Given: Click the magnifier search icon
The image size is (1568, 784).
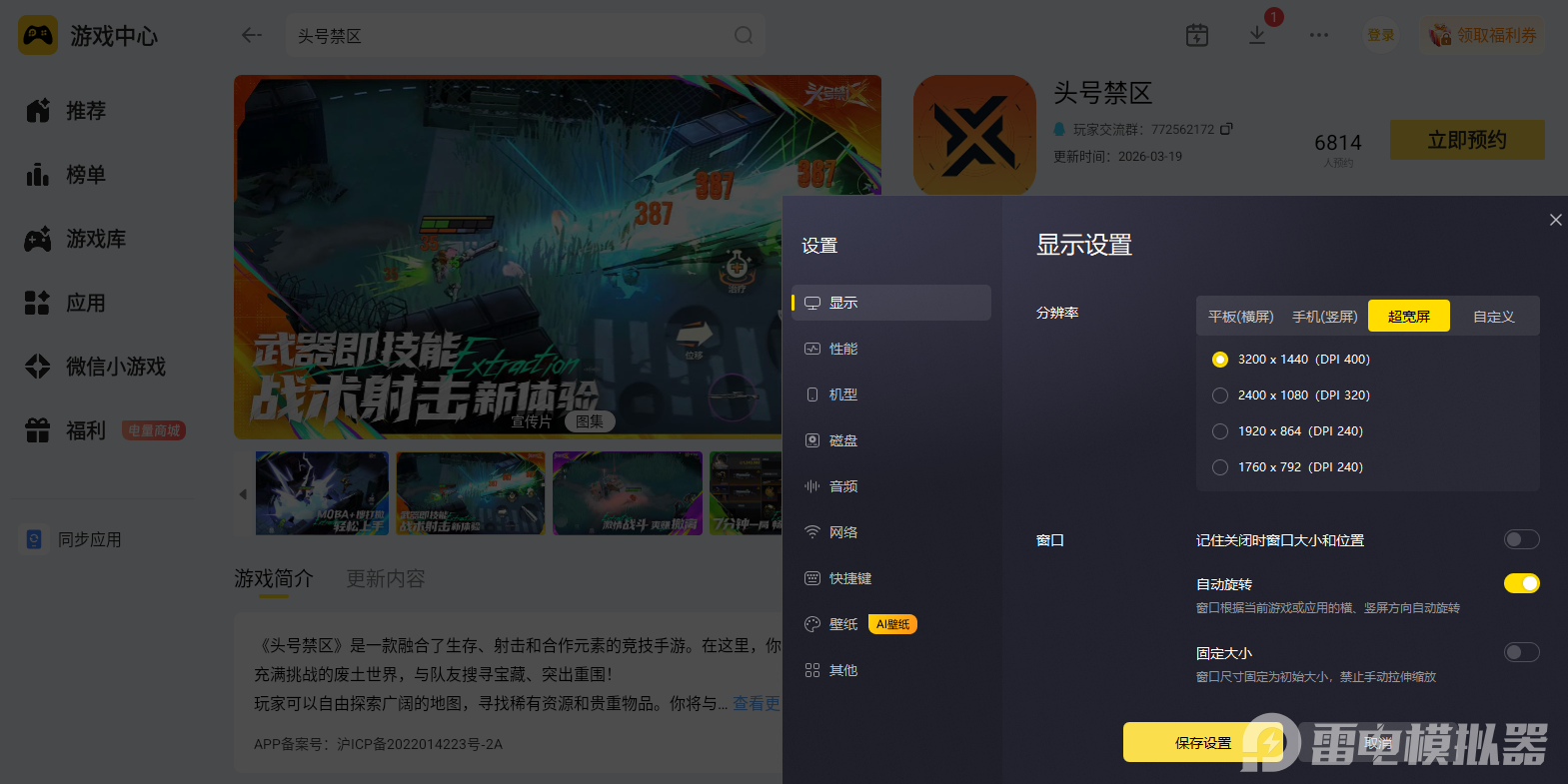Looking at the screenshot, I should 744,35.
